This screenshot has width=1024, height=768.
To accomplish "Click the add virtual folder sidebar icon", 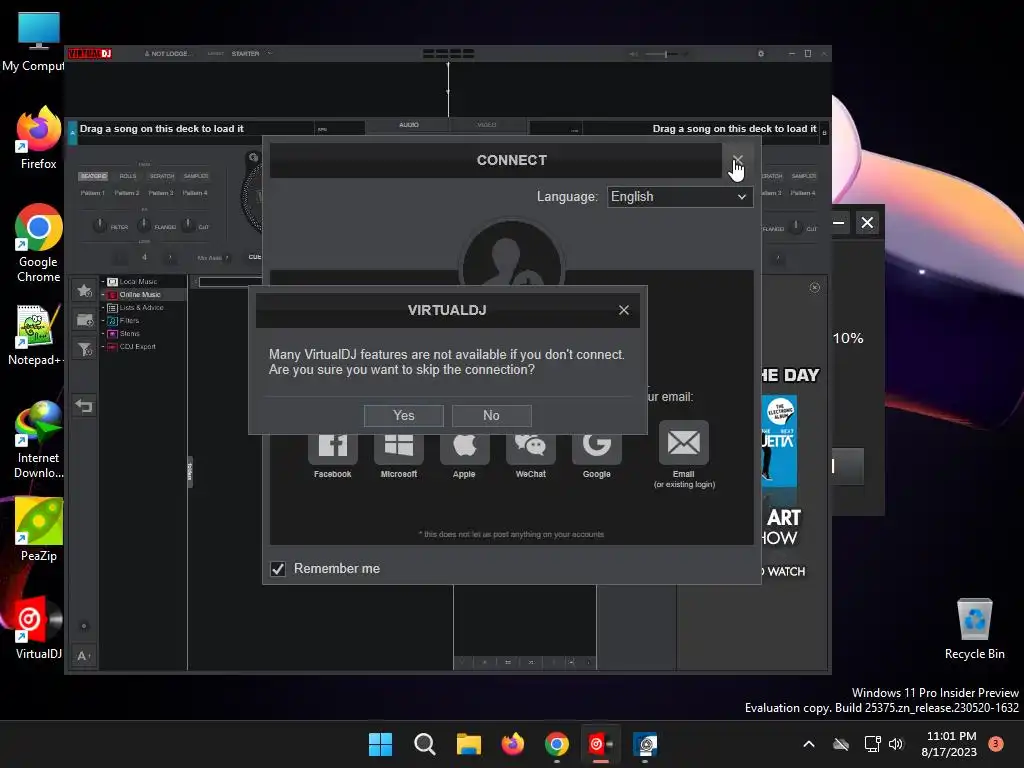I will pyautogui.click(x=84, y=320).
